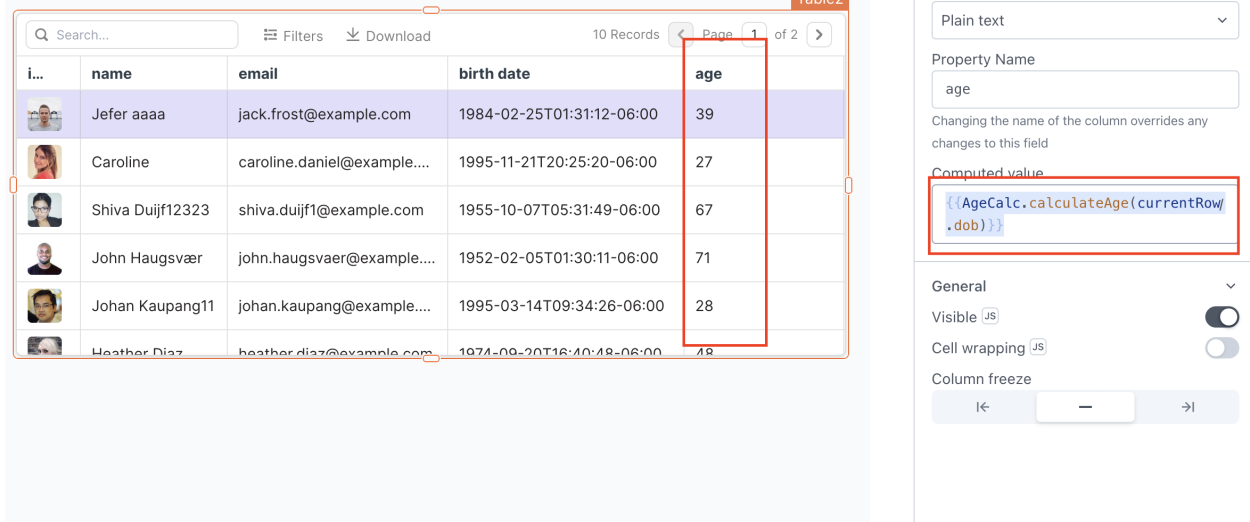Image resolution: width=1250 pixels, height=522 pixels.
Task: Select no column freeze option
Action: click(x=1085, y=407)
